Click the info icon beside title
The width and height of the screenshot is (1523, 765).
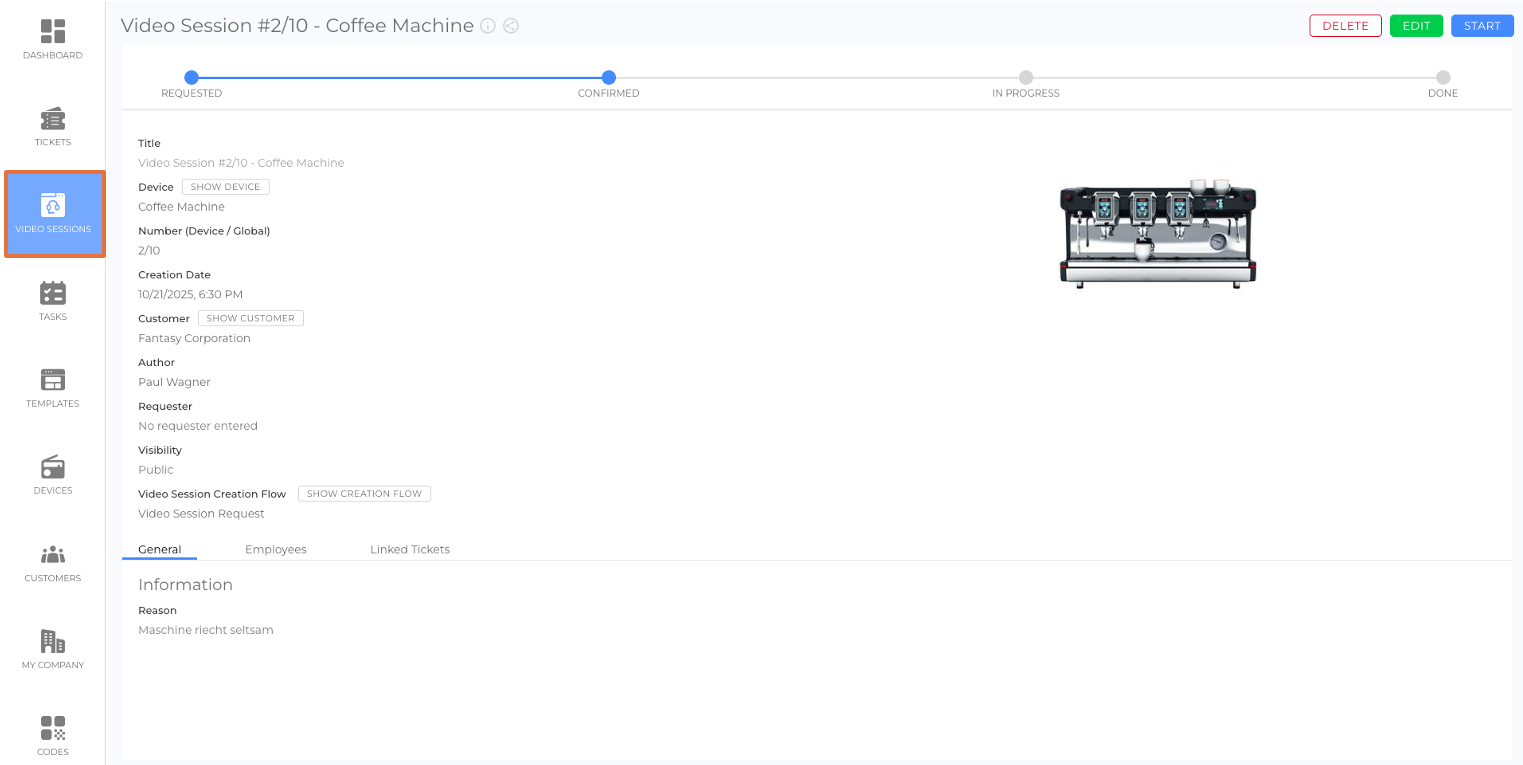pos(488,26)
